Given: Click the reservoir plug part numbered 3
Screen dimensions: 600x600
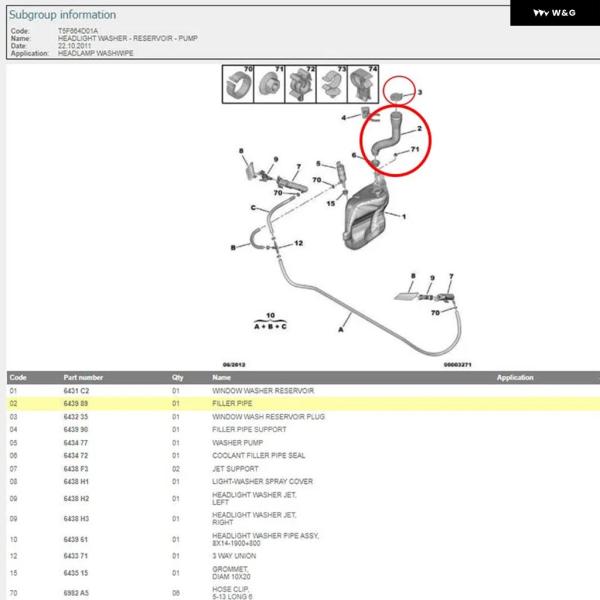Looking at the screenshot, I should (x=399, y=93).
